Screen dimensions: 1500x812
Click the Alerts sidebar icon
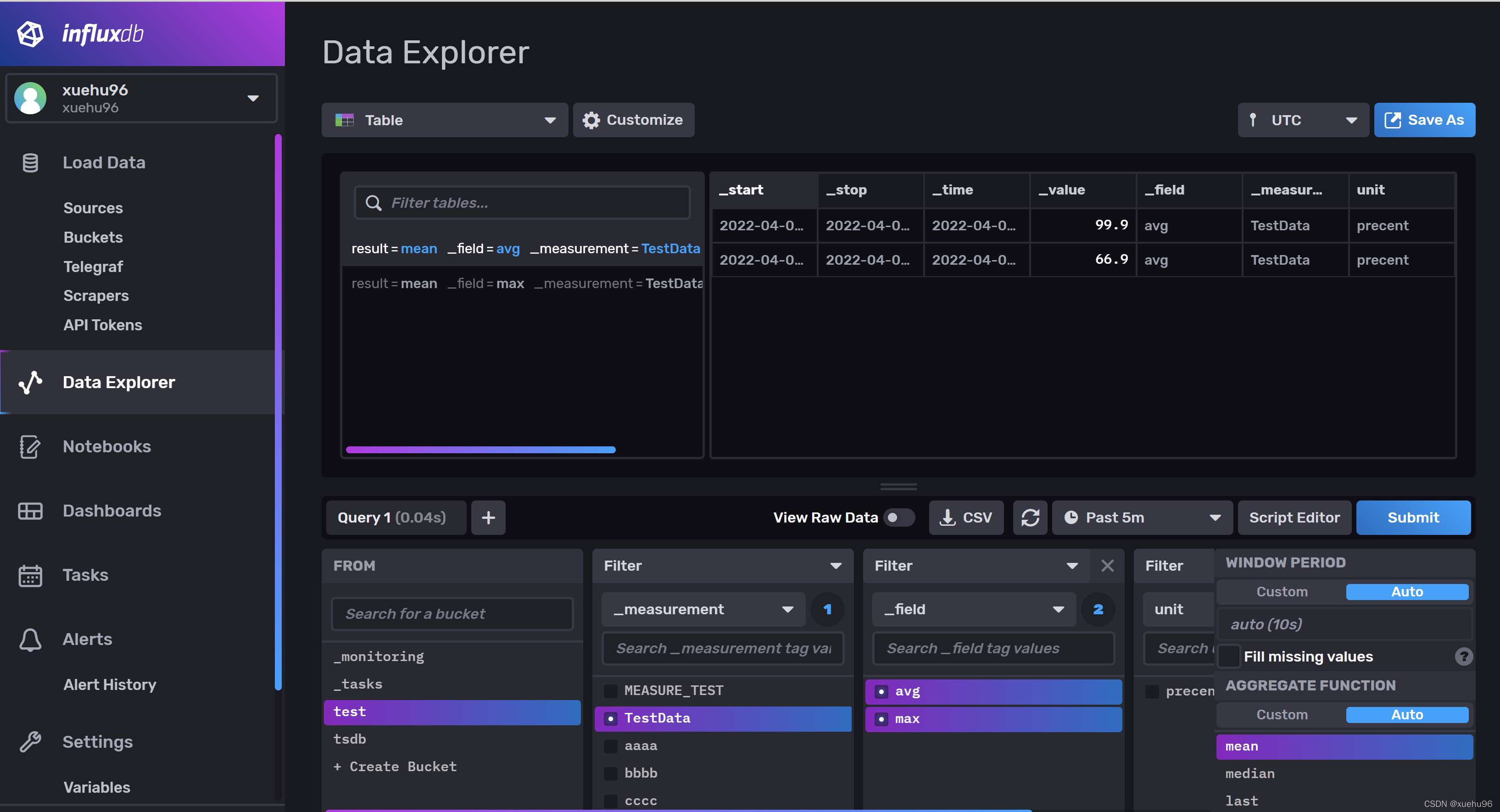[29, 639]
